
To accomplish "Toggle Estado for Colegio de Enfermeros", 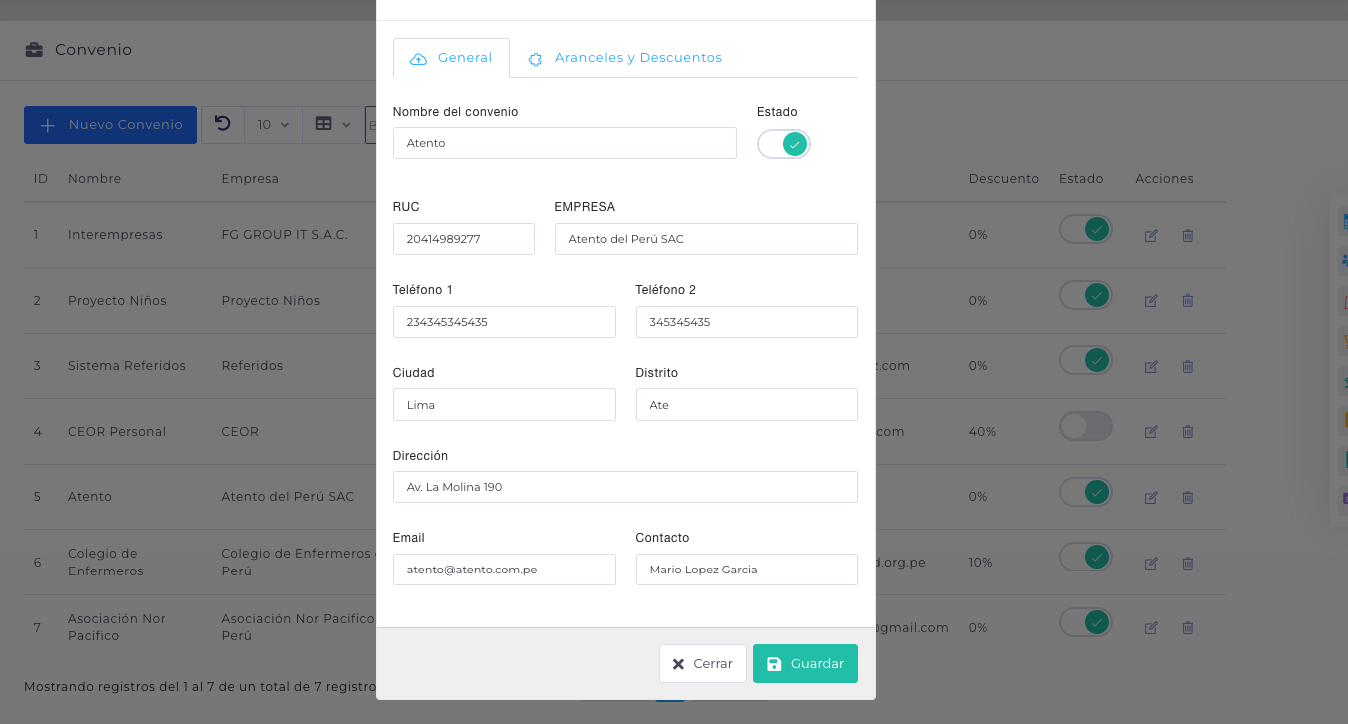I will point(1086,557).
